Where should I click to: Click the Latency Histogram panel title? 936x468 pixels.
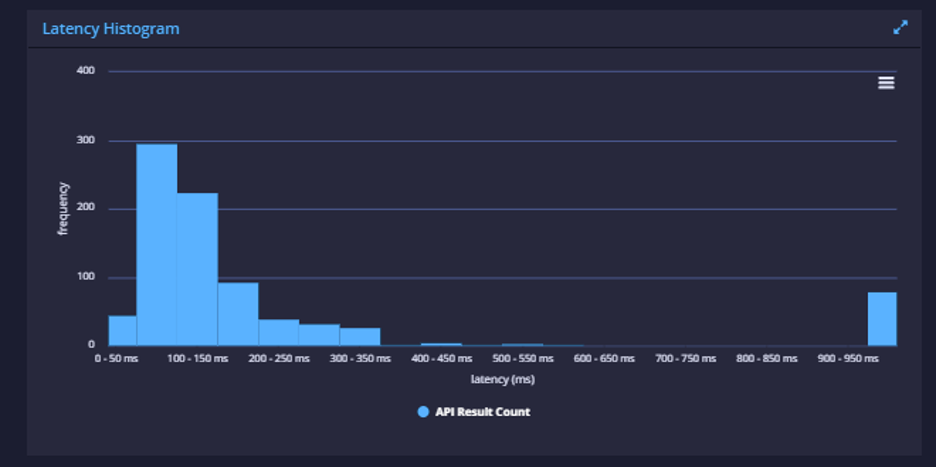point(111,29)
